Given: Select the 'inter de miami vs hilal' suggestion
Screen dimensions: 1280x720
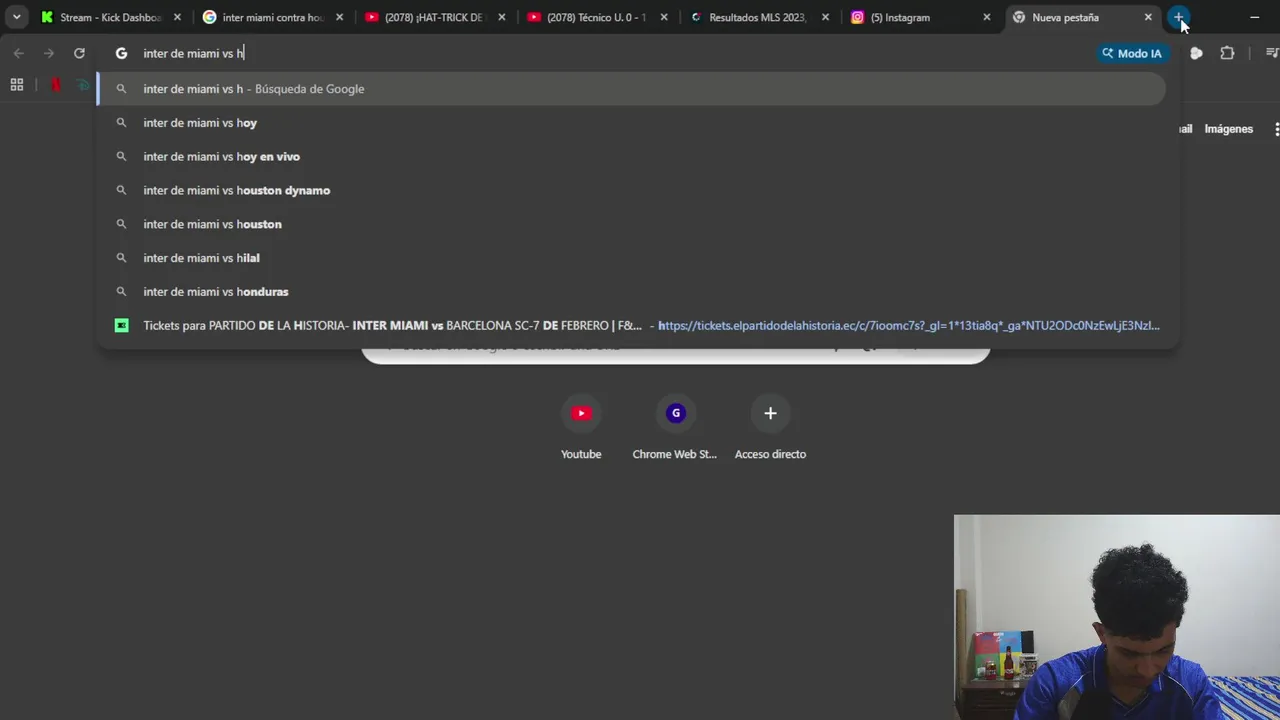Looking at the screenshot, I should 631,258.
